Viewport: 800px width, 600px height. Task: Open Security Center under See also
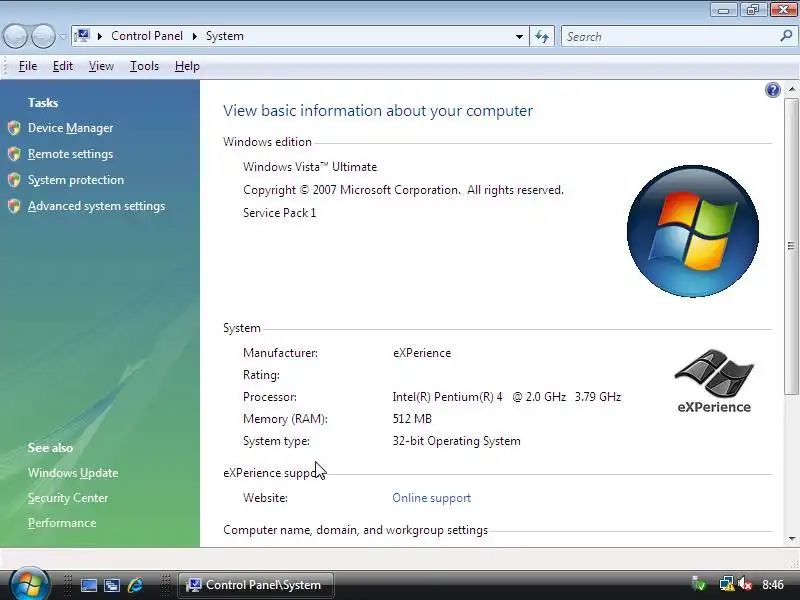tap(68, 498)
